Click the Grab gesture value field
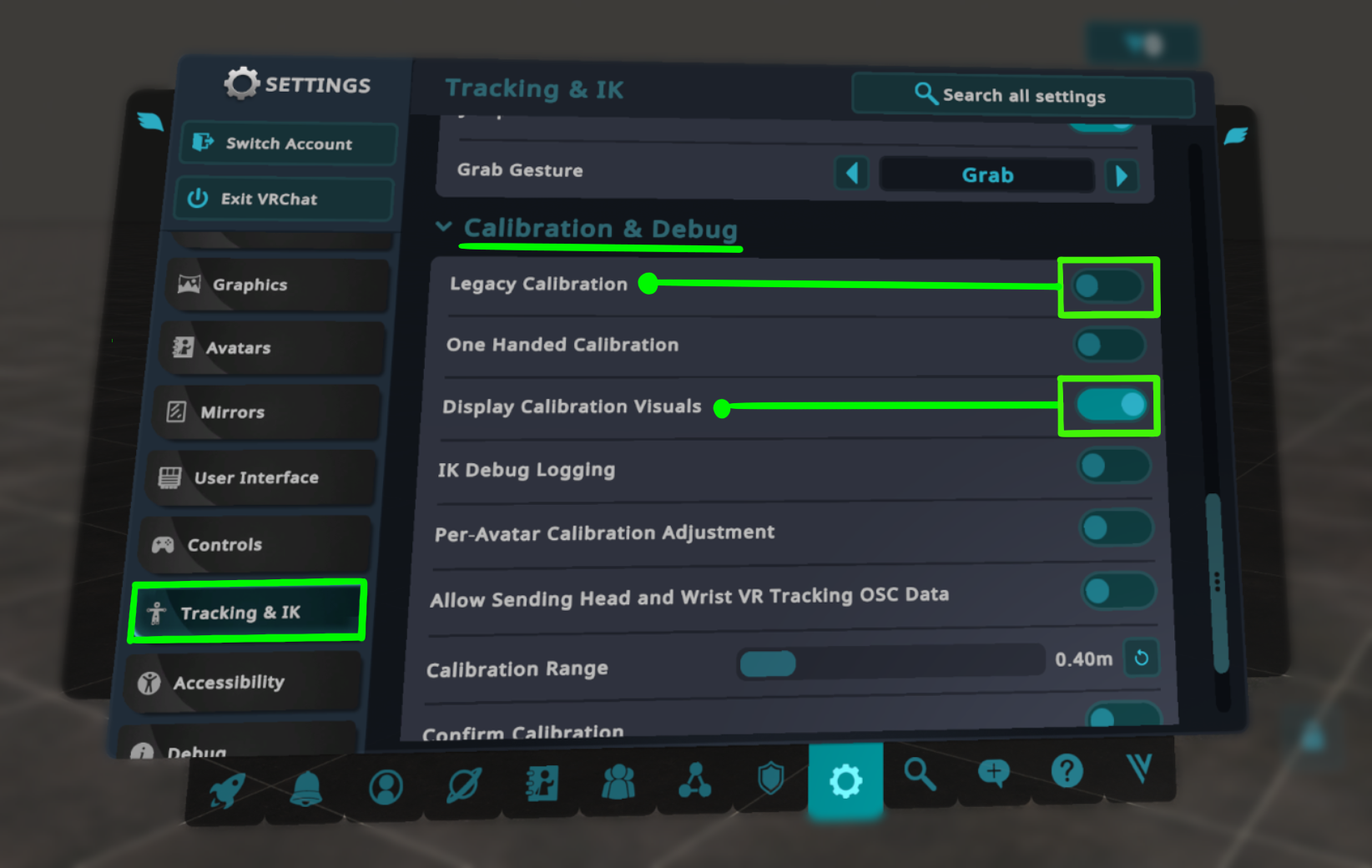1372x868 pixels. [x=987, y=175]
